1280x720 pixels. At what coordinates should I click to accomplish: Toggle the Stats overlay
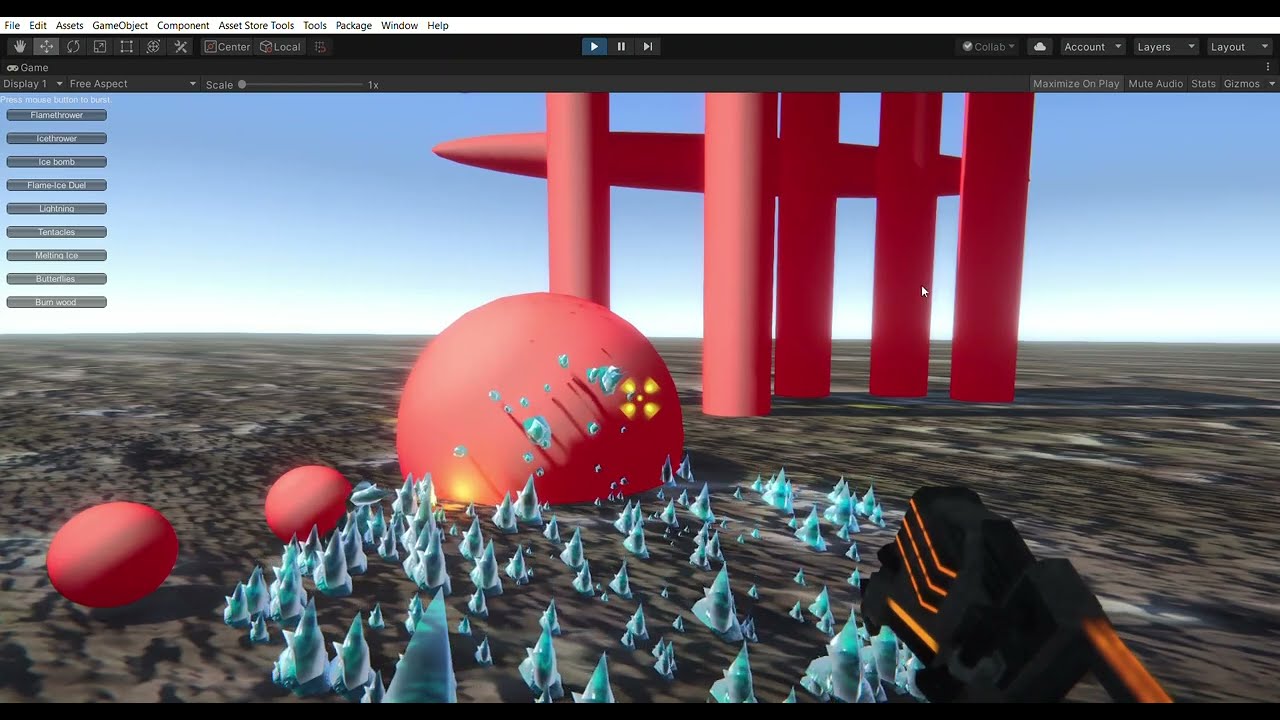1203,84
